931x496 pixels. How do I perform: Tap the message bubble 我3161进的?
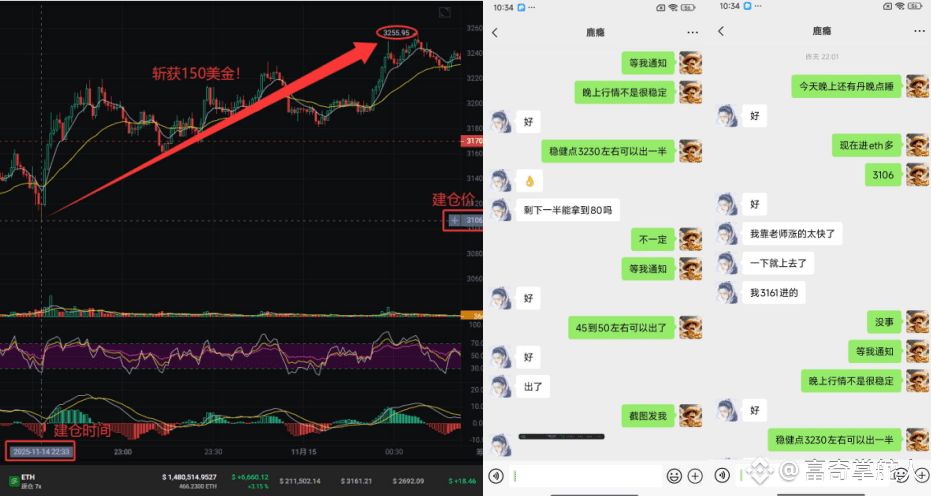pyautogui.click(x=774, y=292)
